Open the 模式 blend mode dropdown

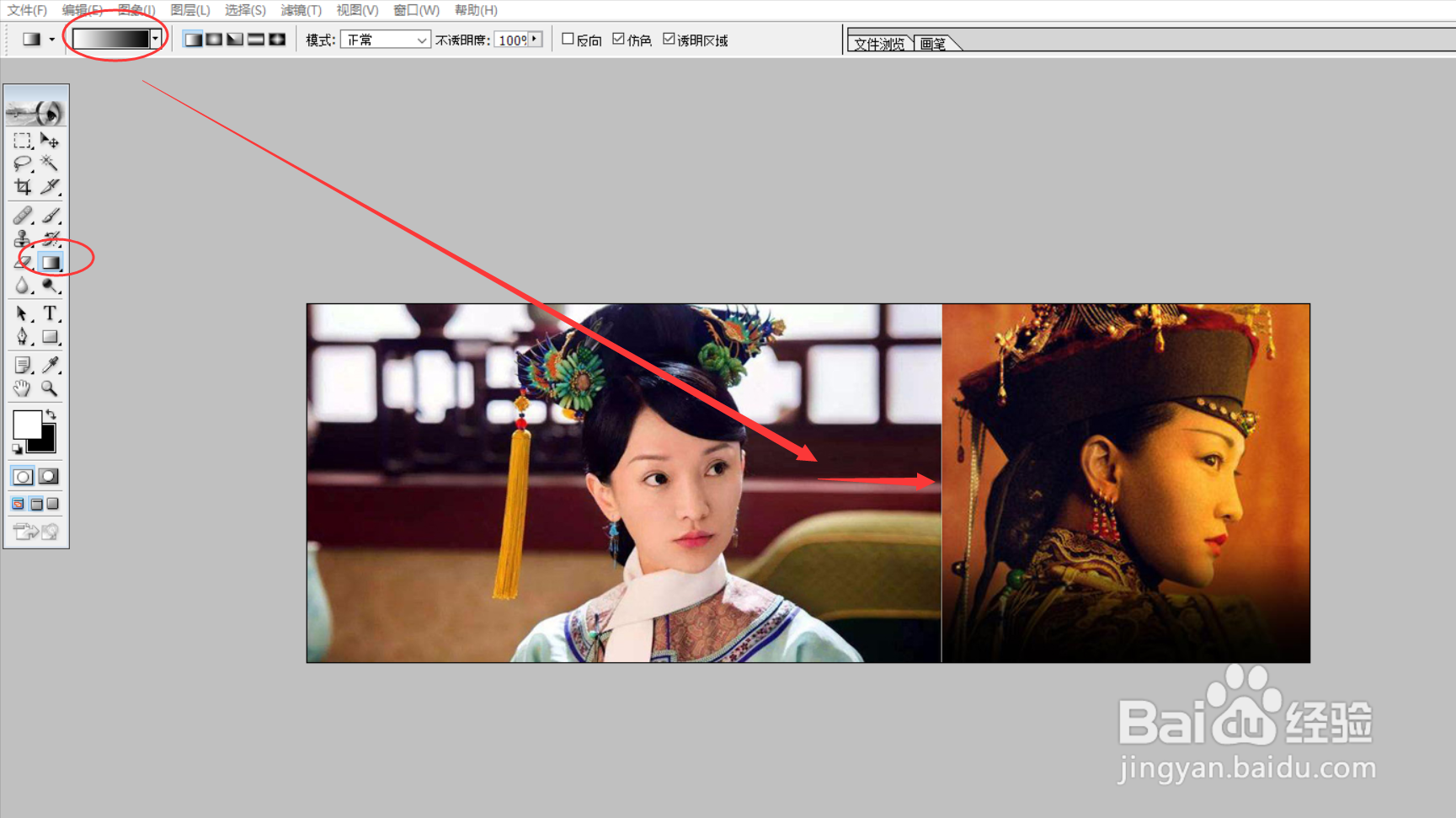pos(386,40)
